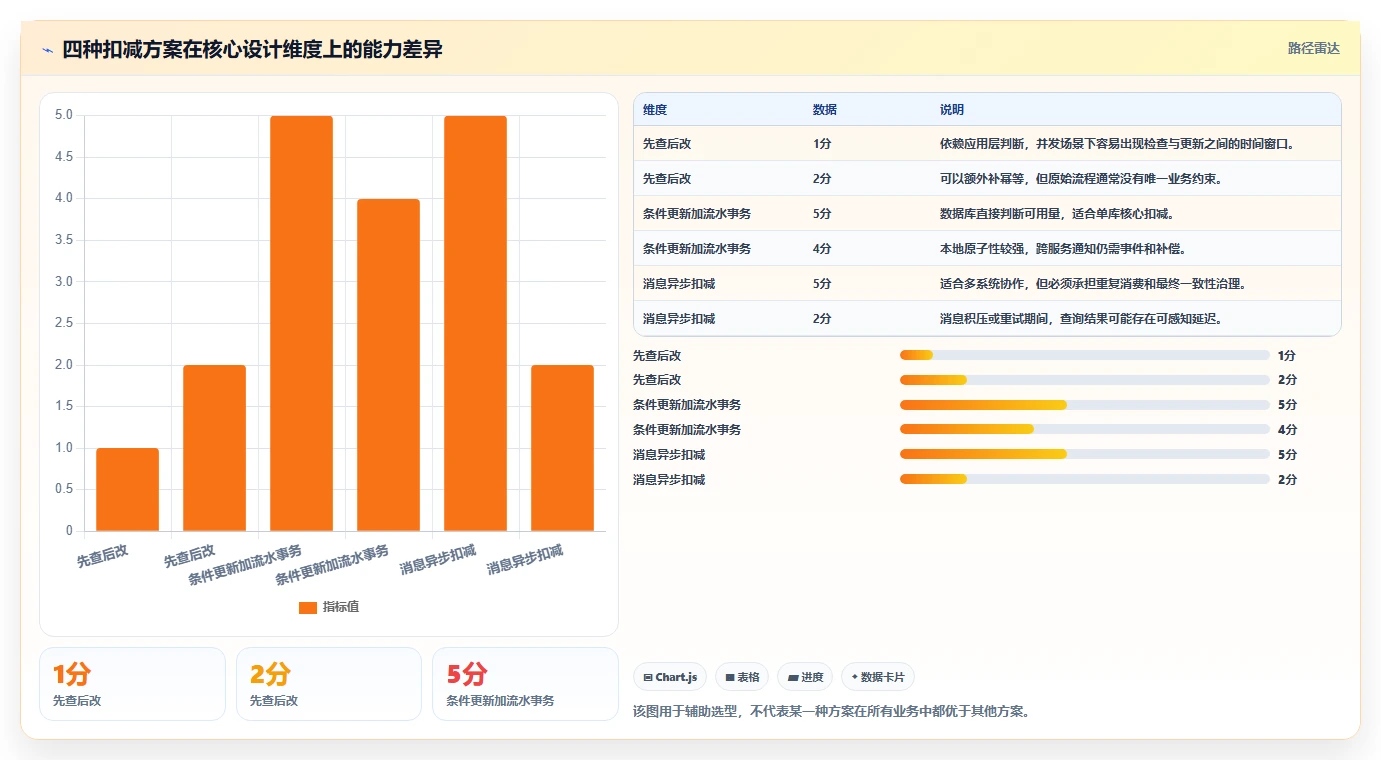This screenshot has width=1381, height=760.
Task: Click the footer note 该图用于辅助选型
Action: coord(832,712)
